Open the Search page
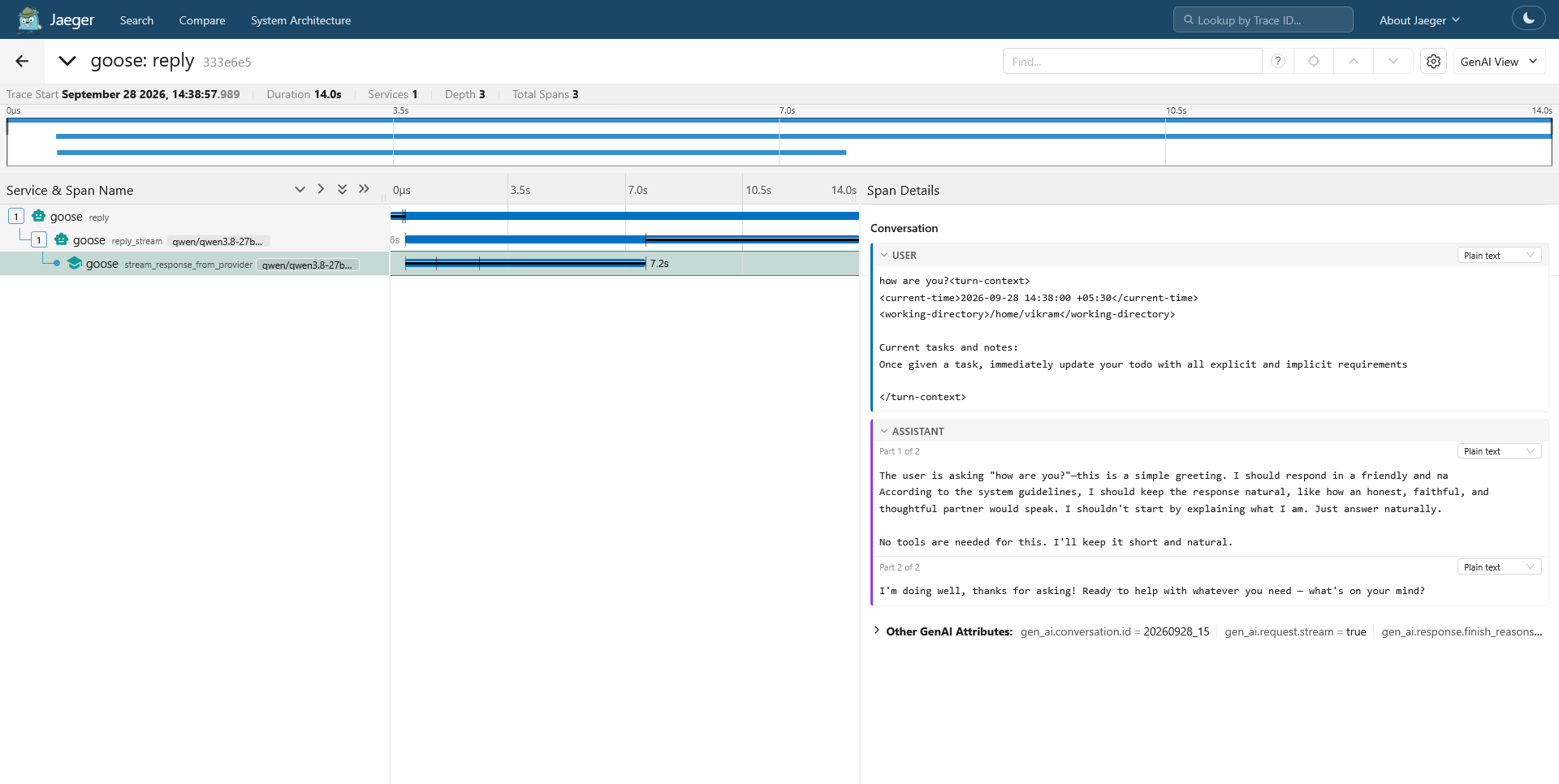 pos(136,20)
